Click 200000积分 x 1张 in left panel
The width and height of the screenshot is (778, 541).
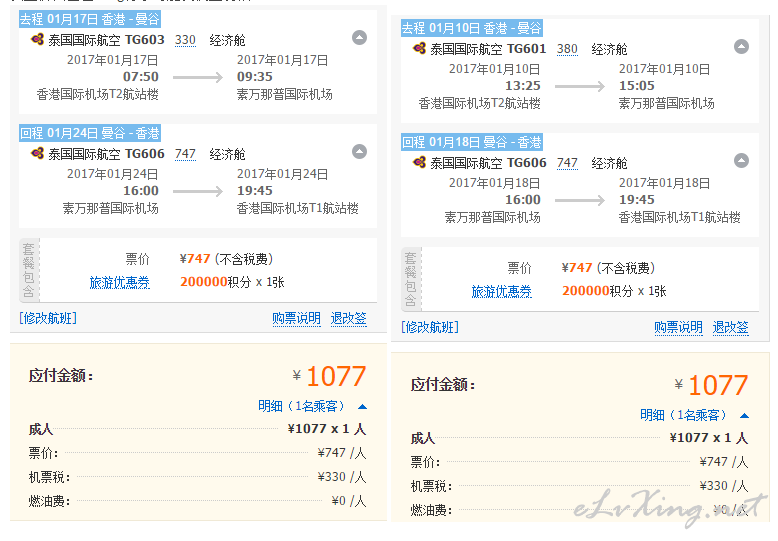(x=232, y=282)
